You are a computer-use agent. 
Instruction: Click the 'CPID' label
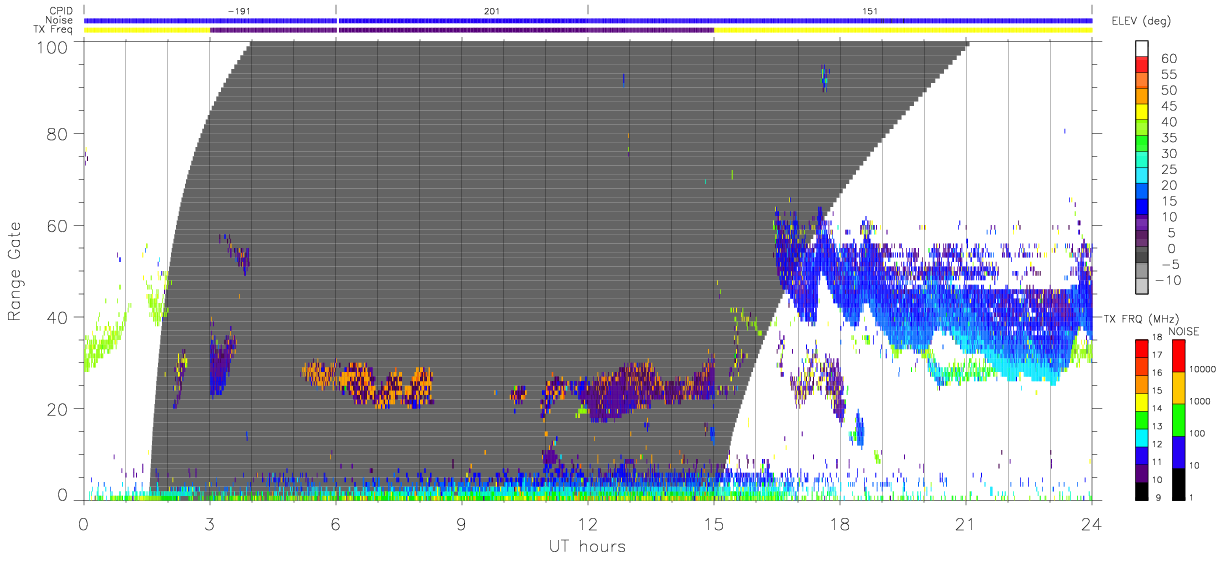coord(61,10)
